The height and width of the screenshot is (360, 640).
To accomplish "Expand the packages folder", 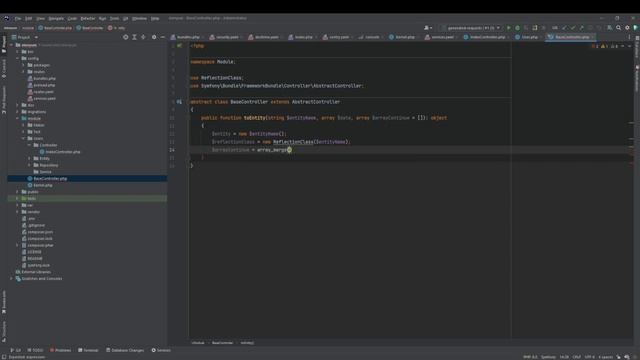I will click(23, 65).
